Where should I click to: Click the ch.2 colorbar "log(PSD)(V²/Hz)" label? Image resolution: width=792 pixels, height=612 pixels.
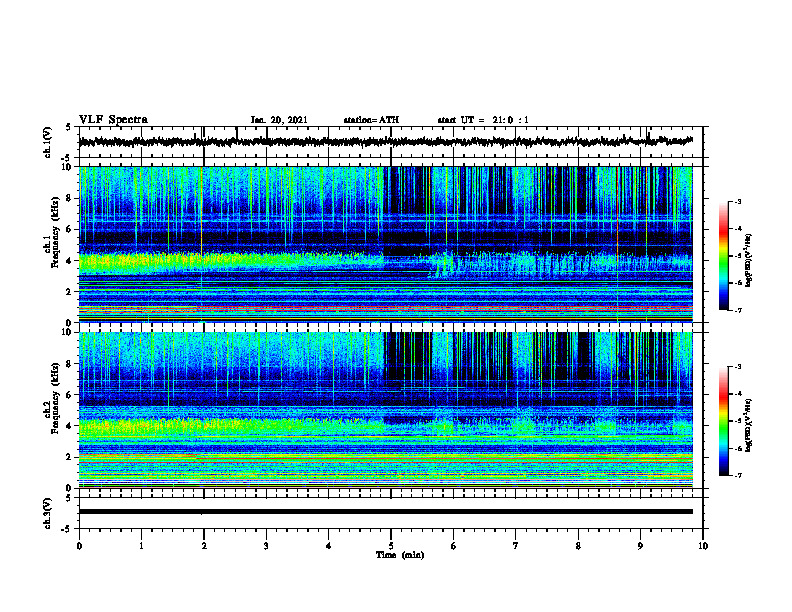pos(749,425)
